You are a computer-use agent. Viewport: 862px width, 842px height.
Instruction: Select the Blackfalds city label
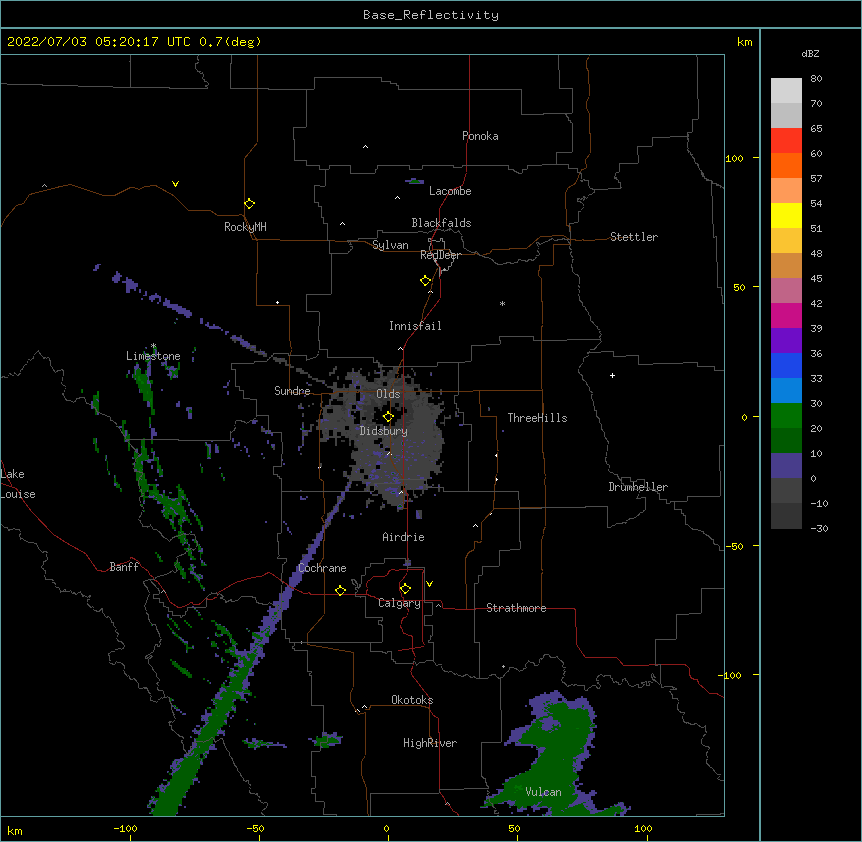coord(441,223)
